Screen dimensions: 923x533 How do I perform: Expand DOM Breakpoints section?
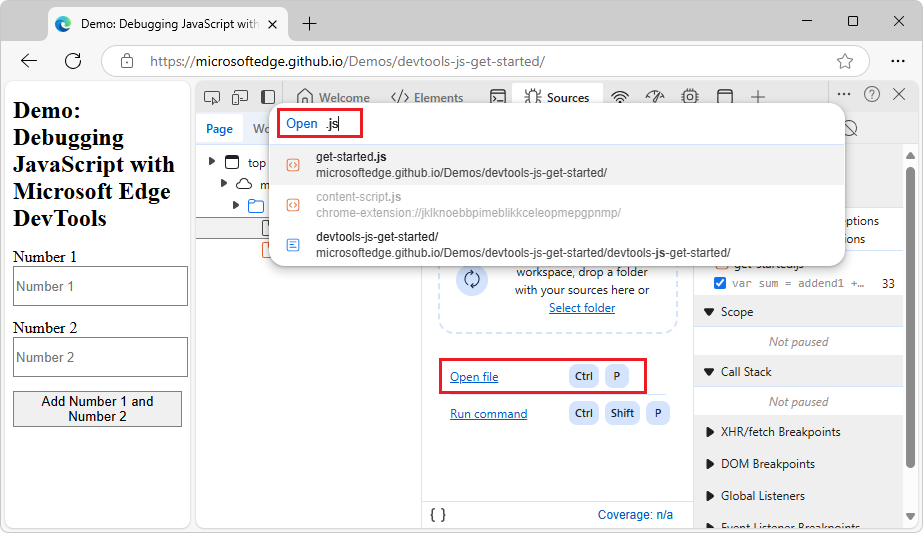tap(709, 464)
